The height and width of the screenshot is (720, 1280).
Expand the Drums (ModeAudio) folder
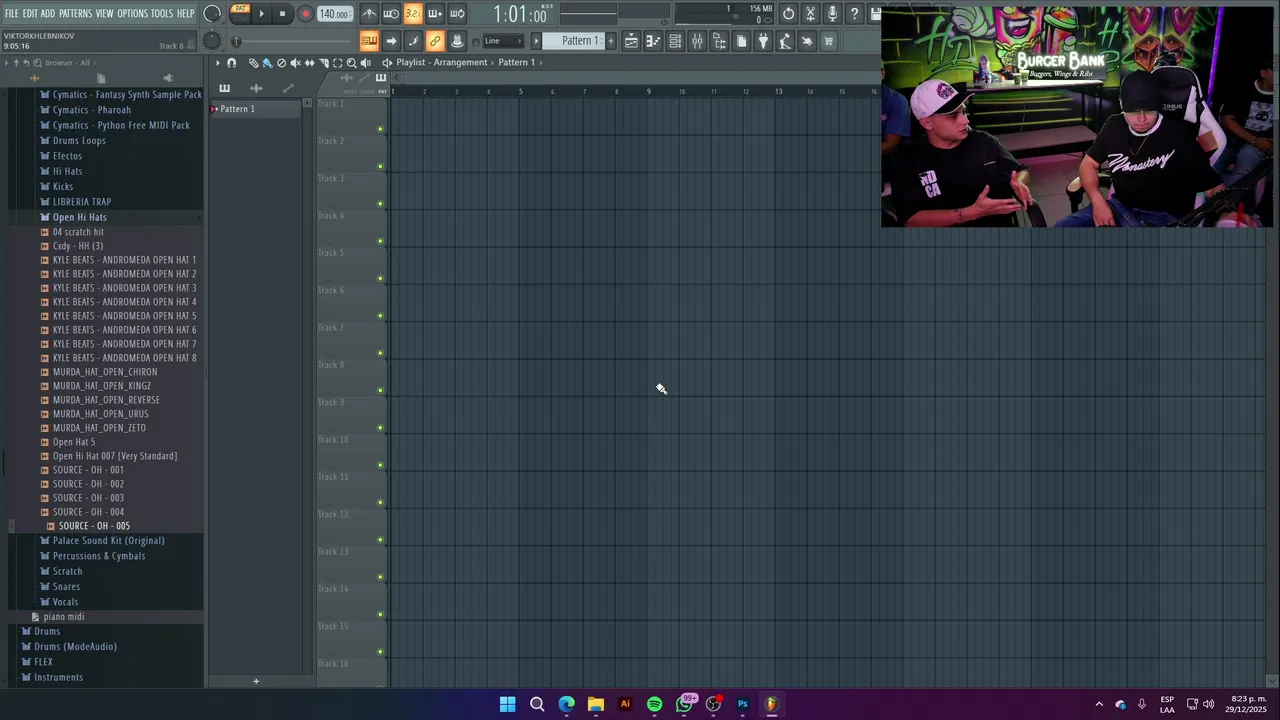pyautogui.click(x=75, y=647)
